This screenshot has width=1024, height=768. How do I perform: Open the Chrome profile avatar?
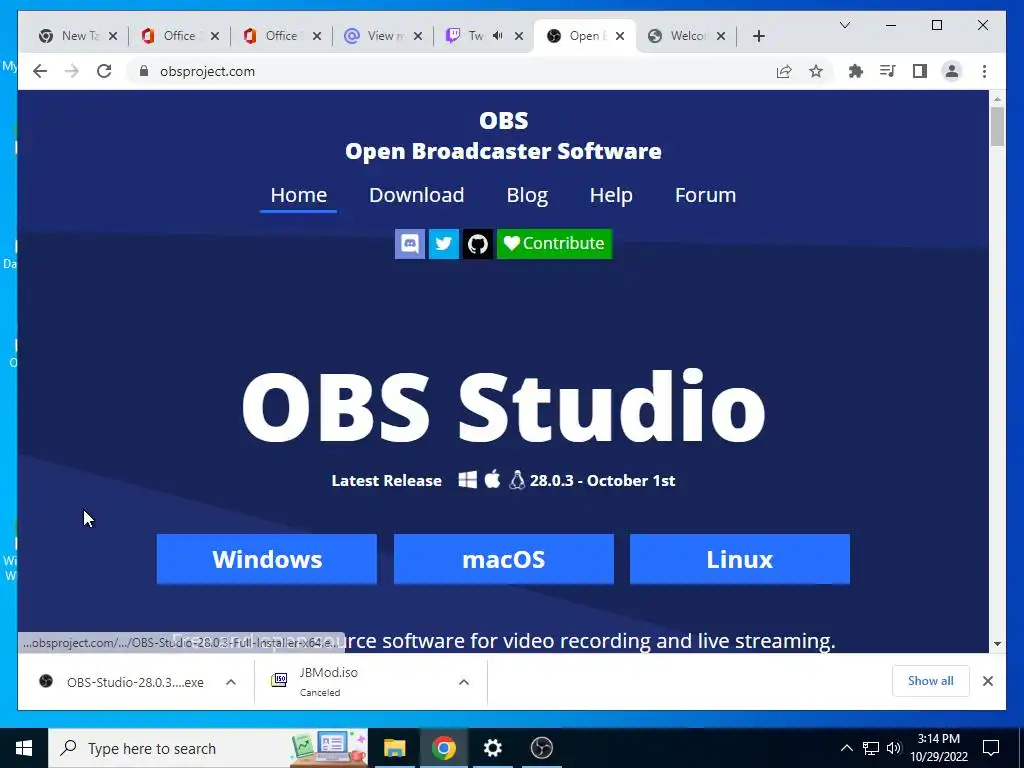coord(952,71)
